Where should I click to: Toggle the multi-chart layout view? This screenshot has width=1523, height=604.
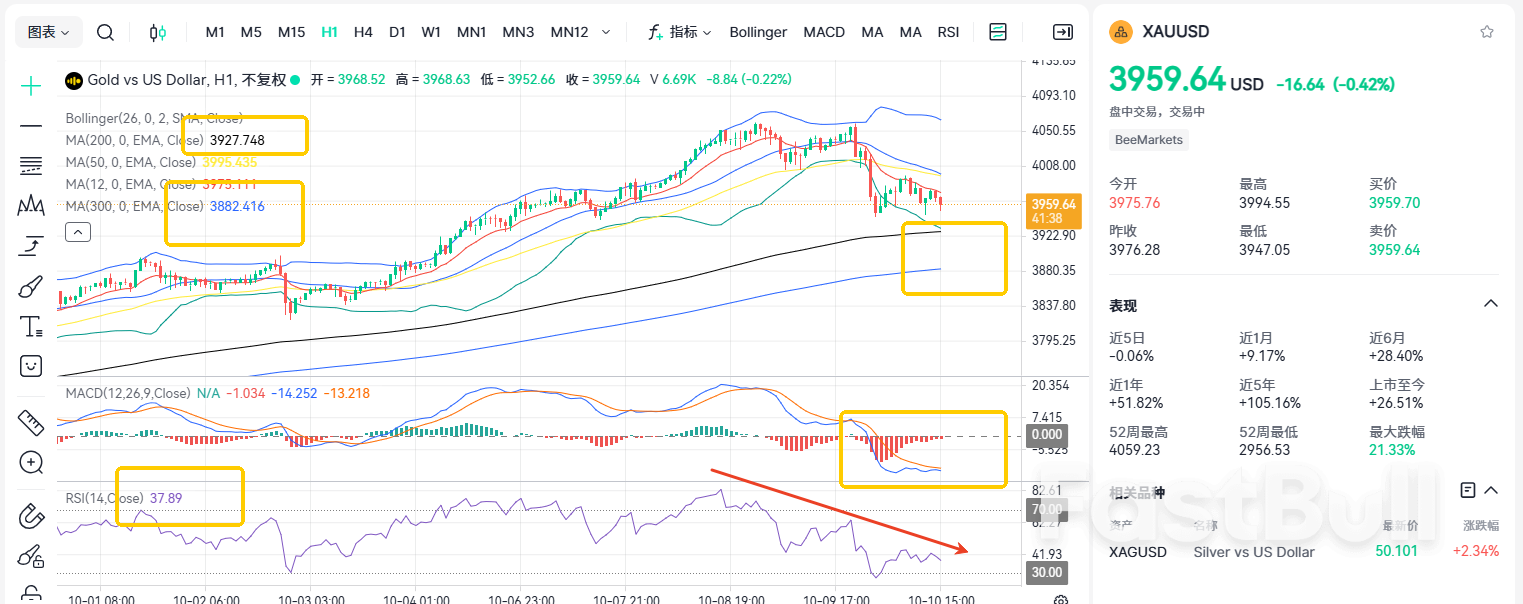click(998, 31)
